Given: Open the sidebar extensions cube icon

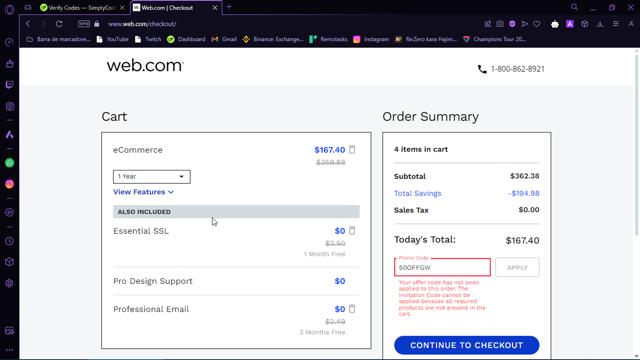Looking at the screenshot, I should click(x=9, y=262).
